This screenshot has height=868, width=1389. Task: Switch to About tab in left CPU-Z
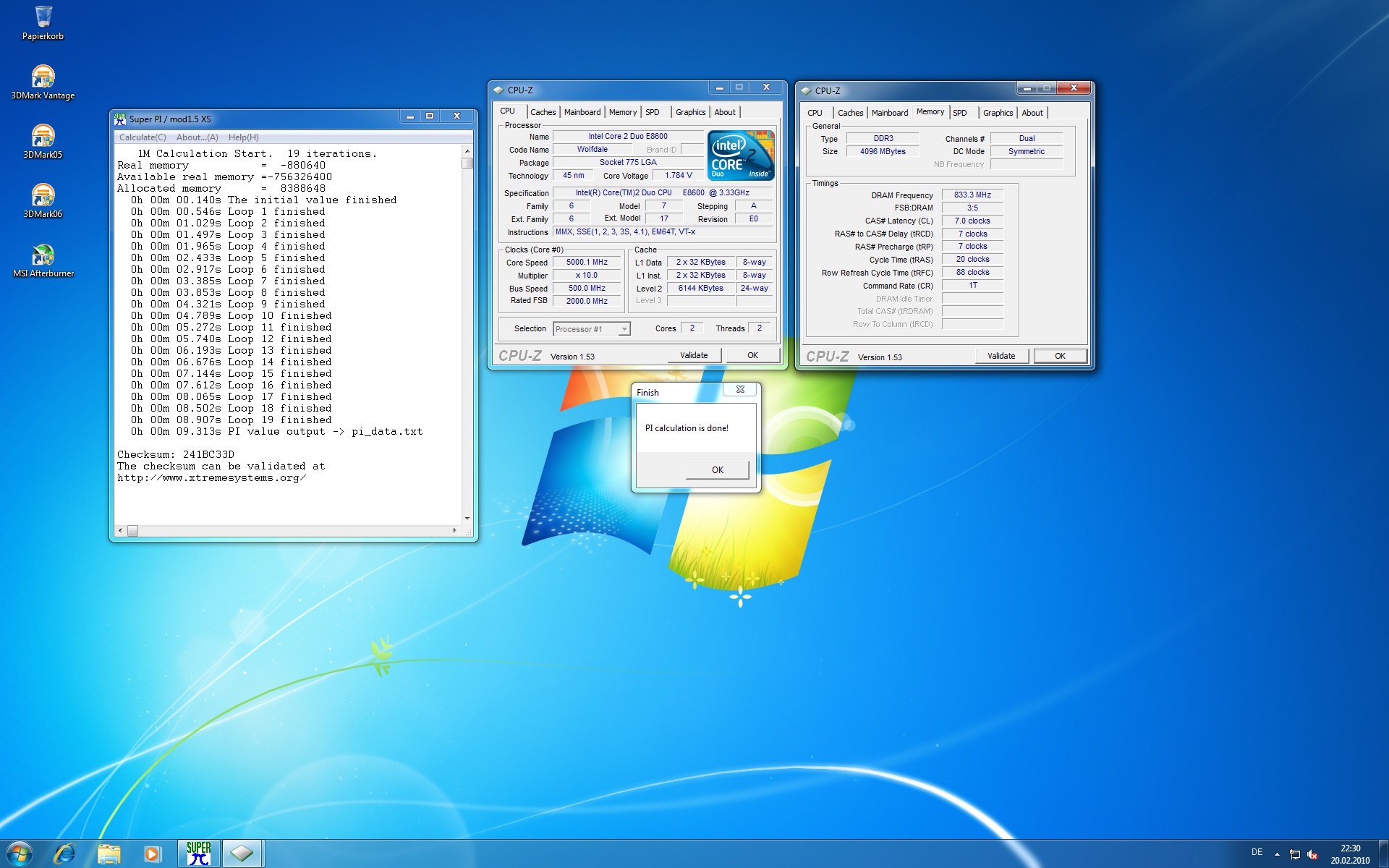coord(725,112)
